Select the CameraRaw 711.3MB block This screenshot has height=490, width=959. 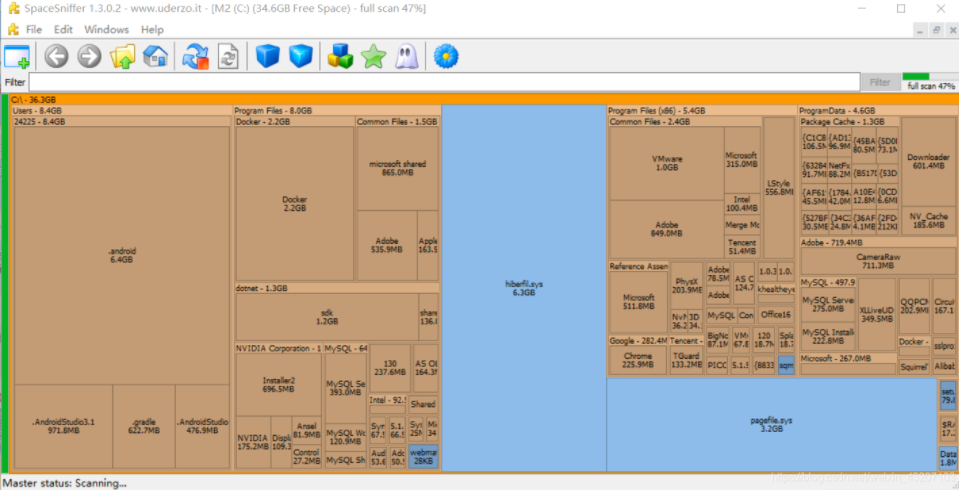pyautogui.click(x=878, y=261)
